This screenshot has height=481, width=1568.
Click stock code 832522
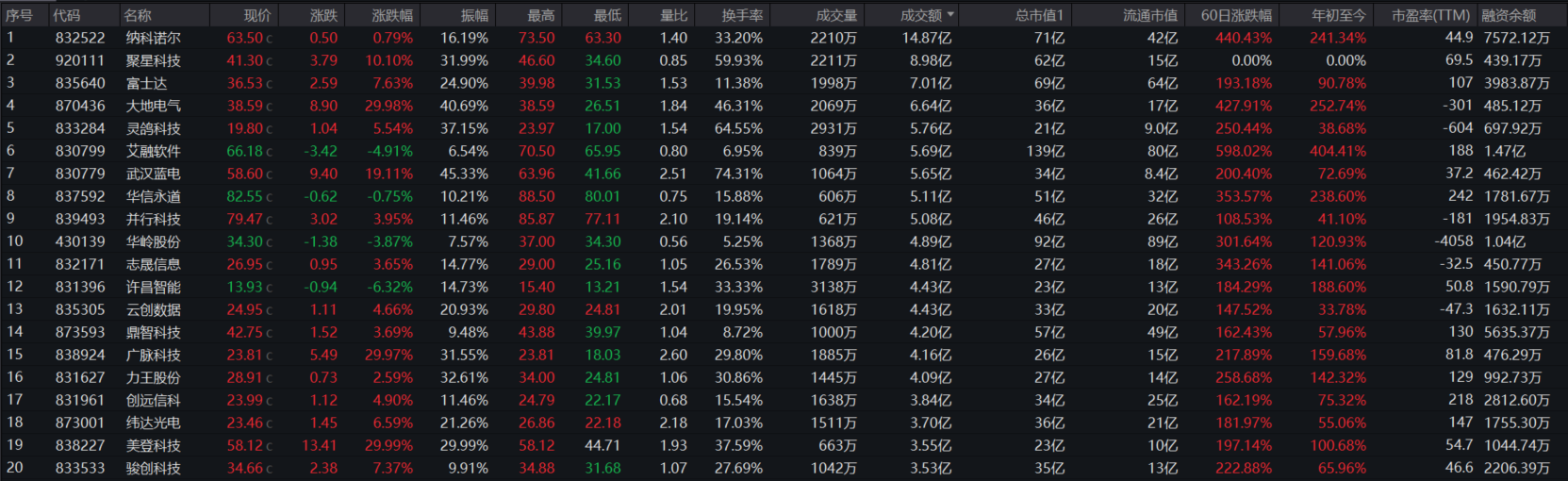click(x=80, y=38)
